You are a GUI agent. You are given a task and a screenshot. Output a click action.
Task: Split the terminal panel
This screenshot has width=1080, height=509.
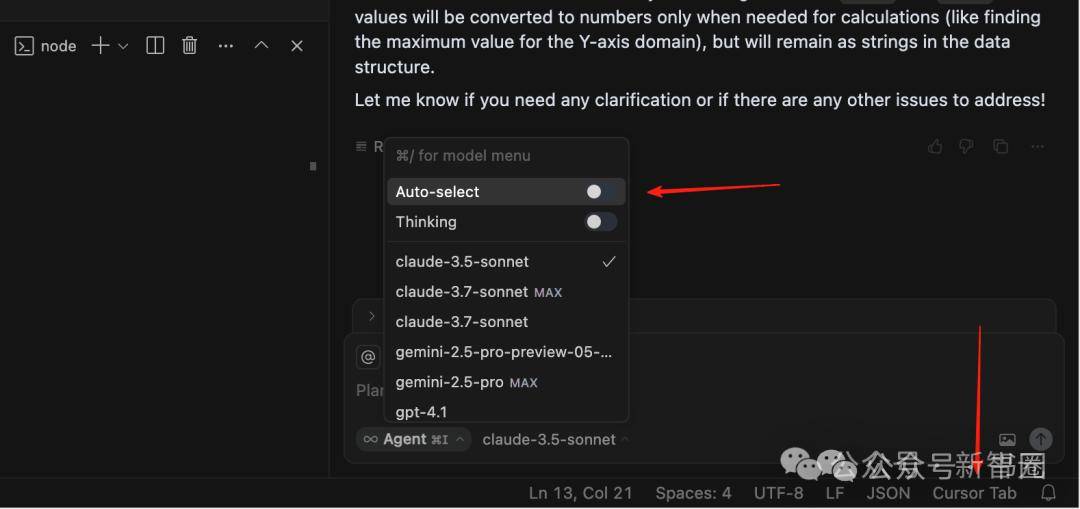156,46
